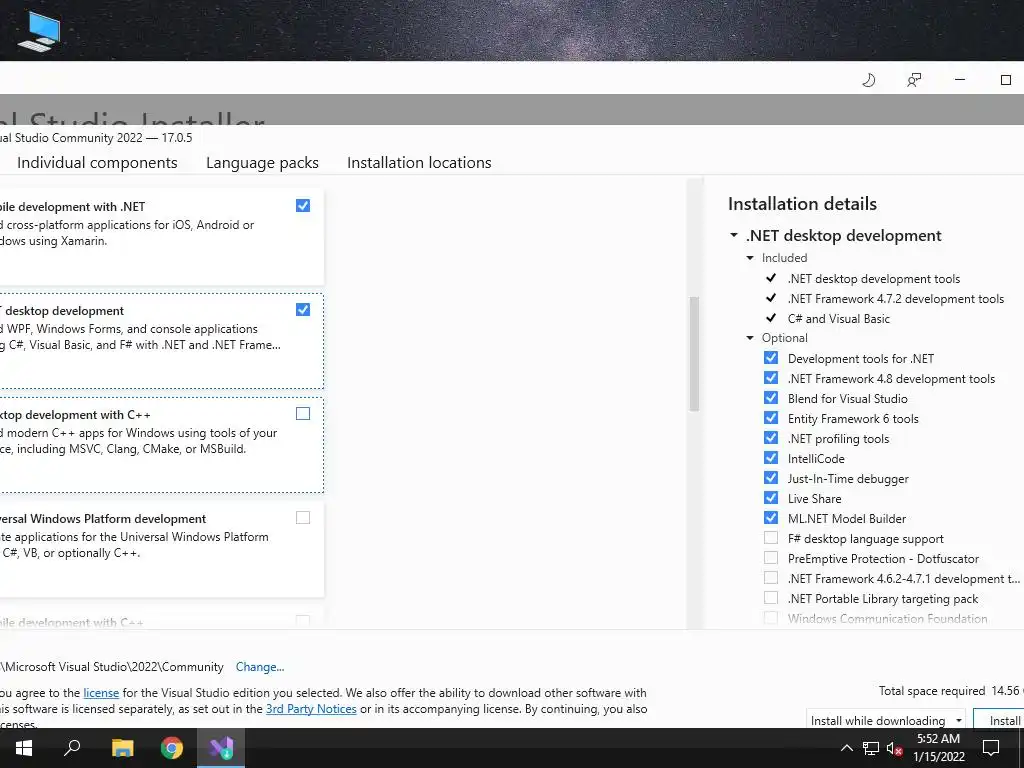Image resolution: width=1024 pixels, height=768 pixels.
Task: Uncheck .NET Framework 4.8 development tools
Action: (x=771, y=378)
